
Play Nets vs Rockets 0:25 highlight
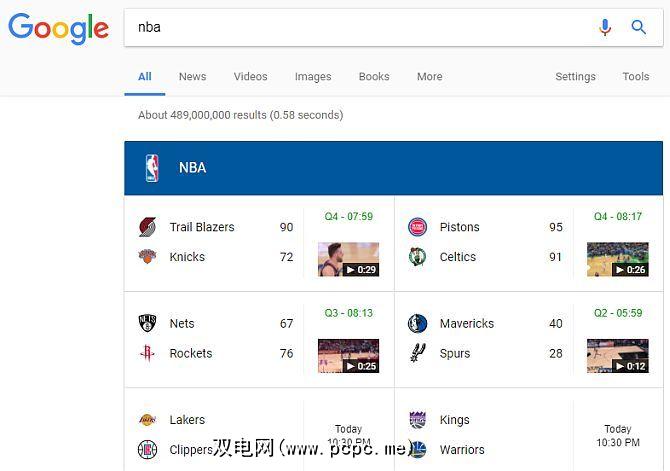pos(348,356)
